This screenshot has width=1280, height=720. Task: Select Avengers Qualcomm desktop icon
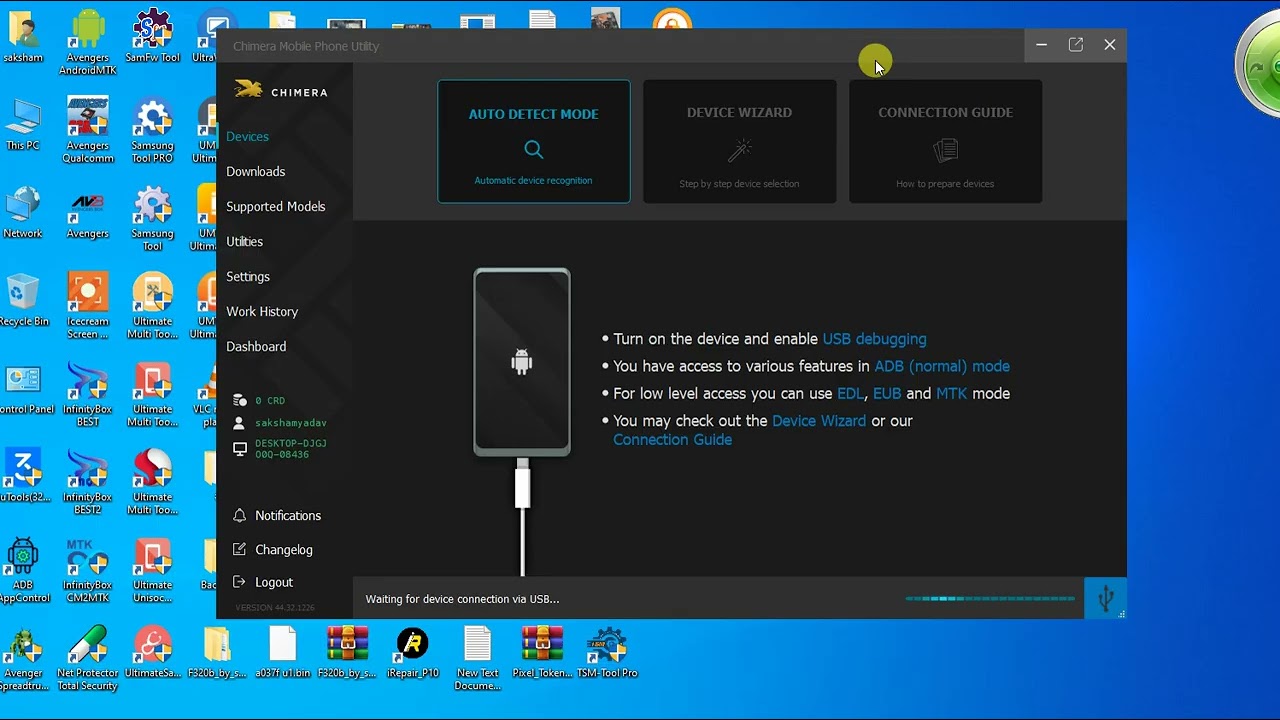87,130
